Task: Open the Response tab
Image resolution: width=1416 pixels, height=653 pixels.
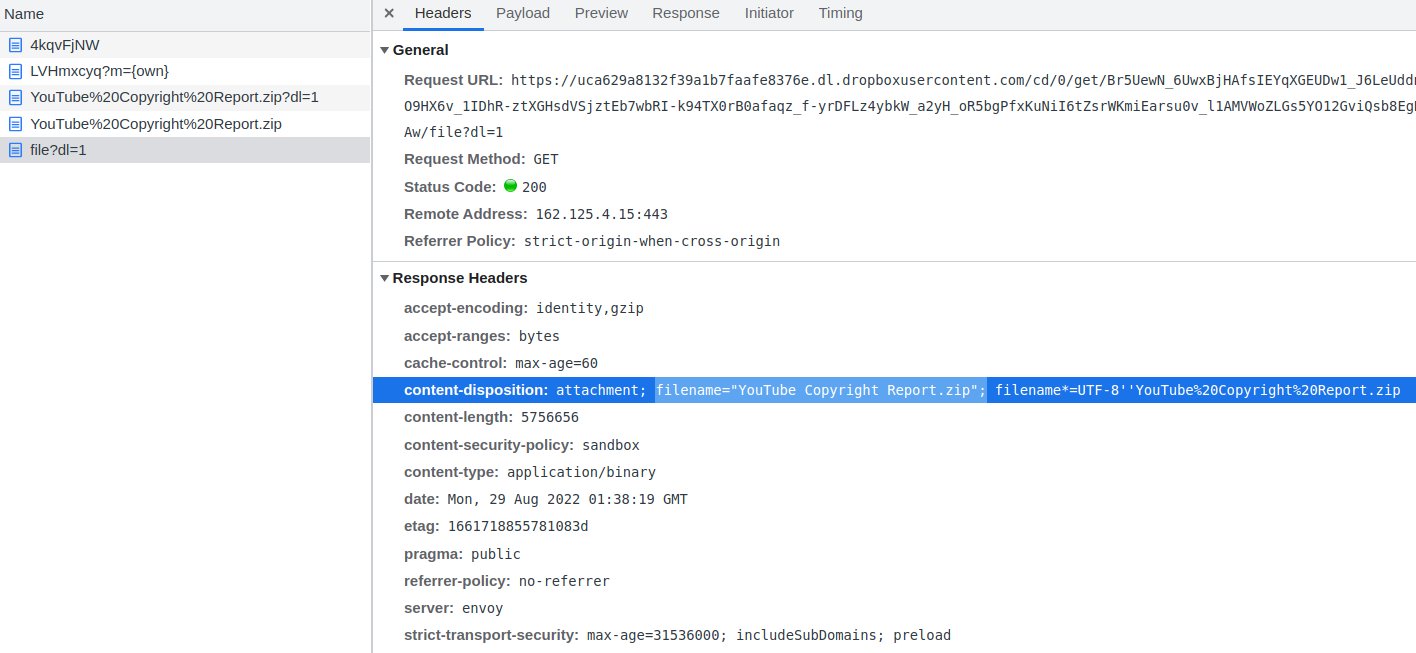Action: pyautogui.click(x=685, y=13)
